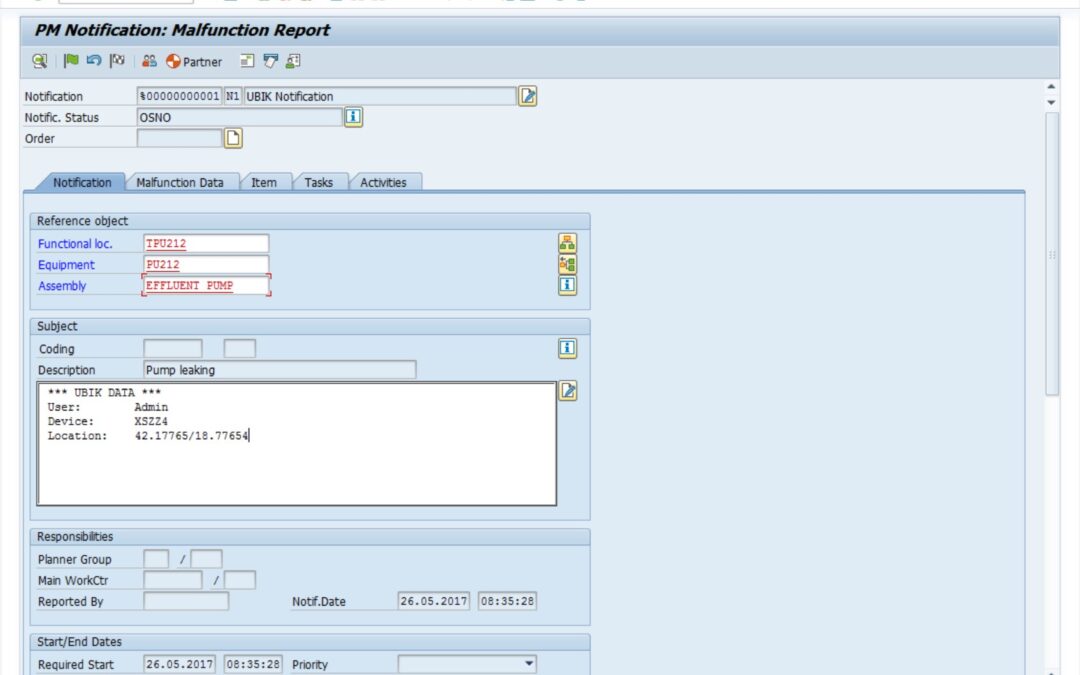Open equipment structure list icon
Viewport: 1080px width, 675px height.
[566, 264]
